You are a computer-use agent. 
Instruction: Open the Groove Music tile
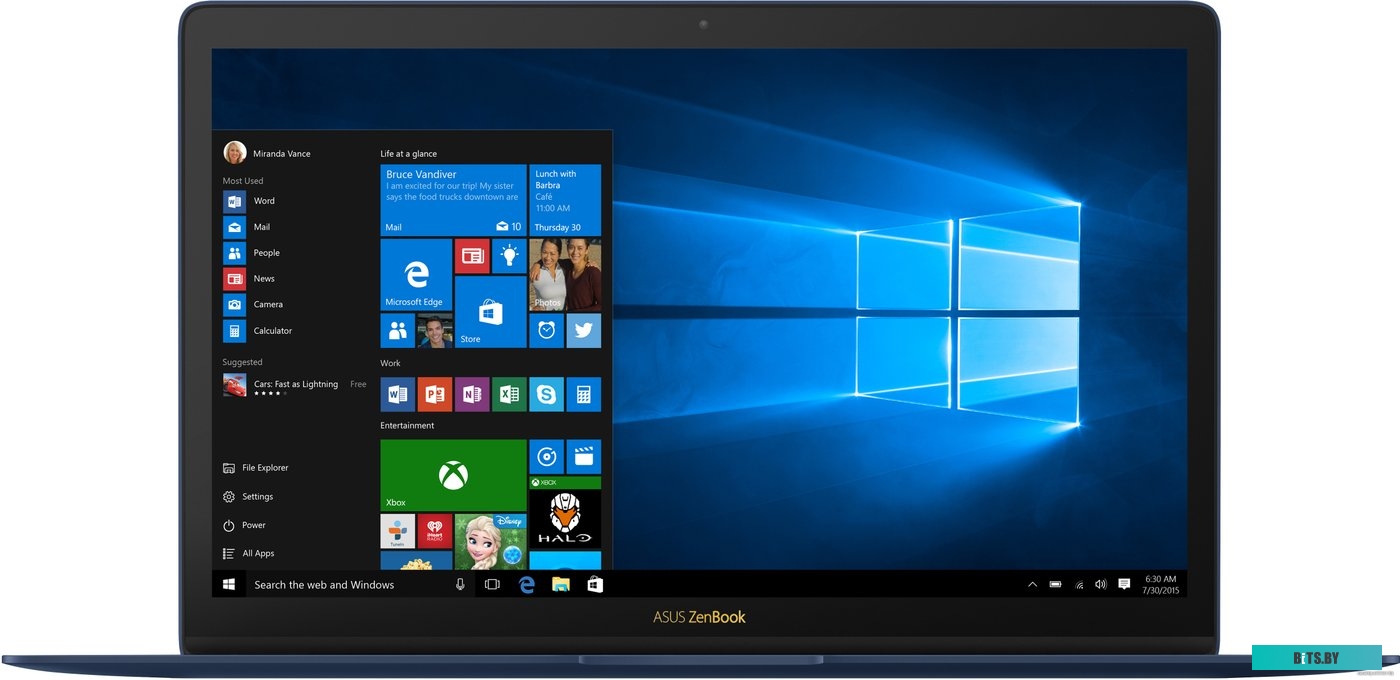(546, 457)
